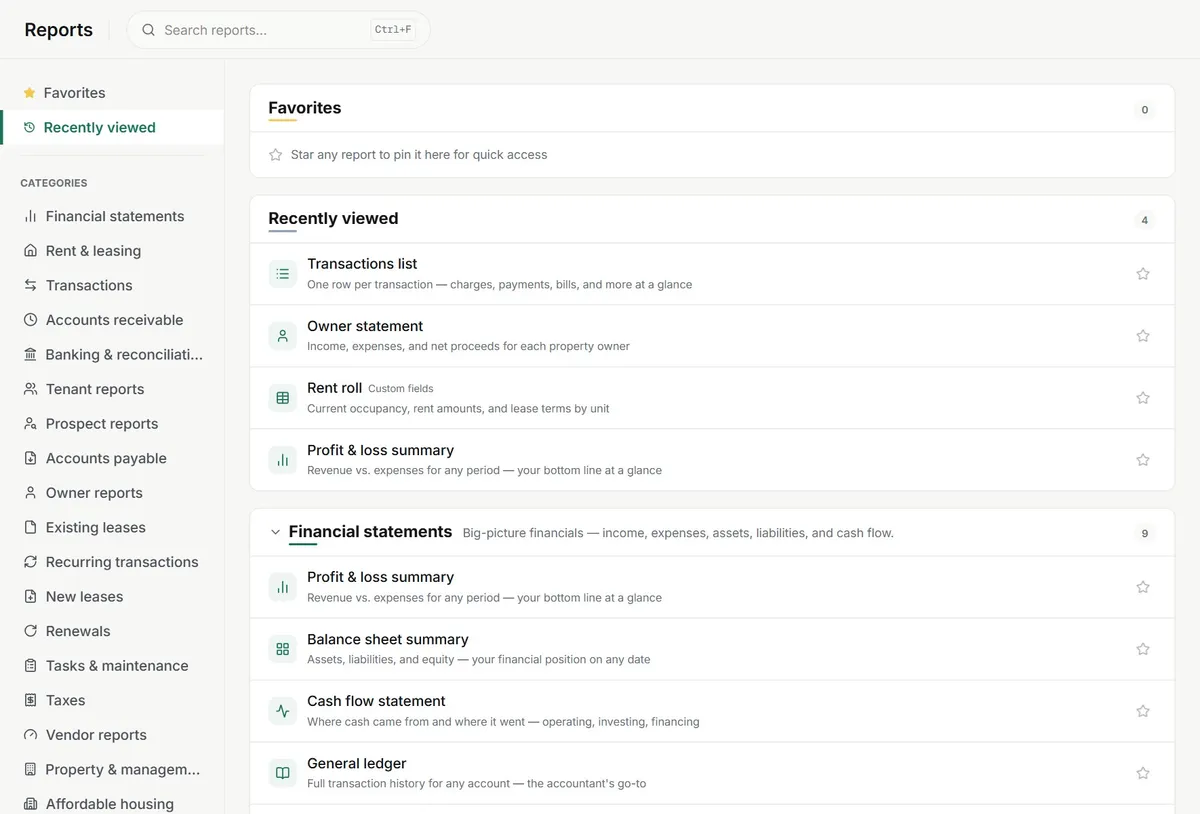This screenshot has height=814, width=1200.
Task: Favorite the Balance sheet summary report
Action: pos(1143,649)
